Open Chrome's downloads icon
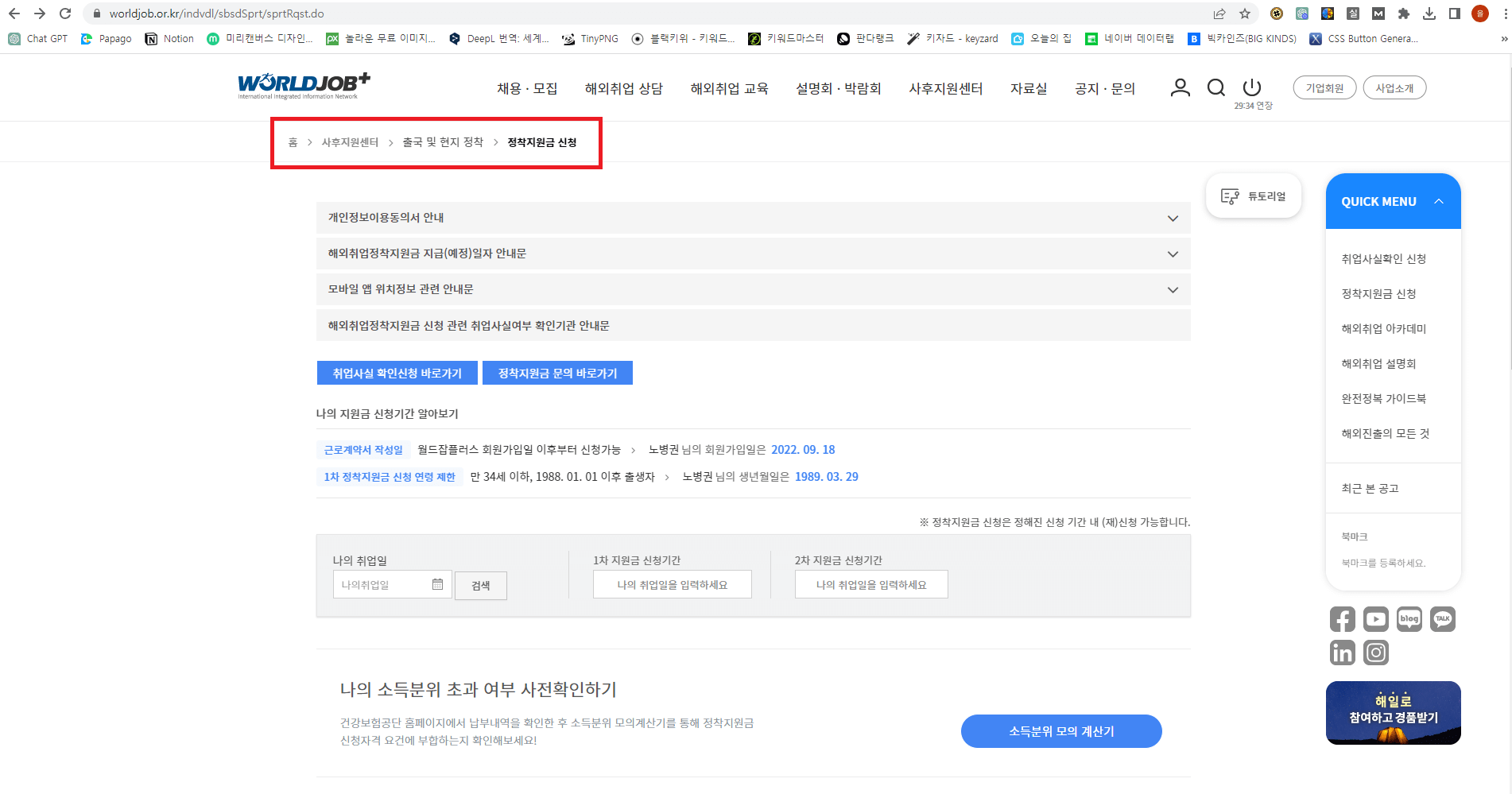Image resolution: width=1512 pixels, height=794 pixels. pyautogui.click(x=1430, y=14)
